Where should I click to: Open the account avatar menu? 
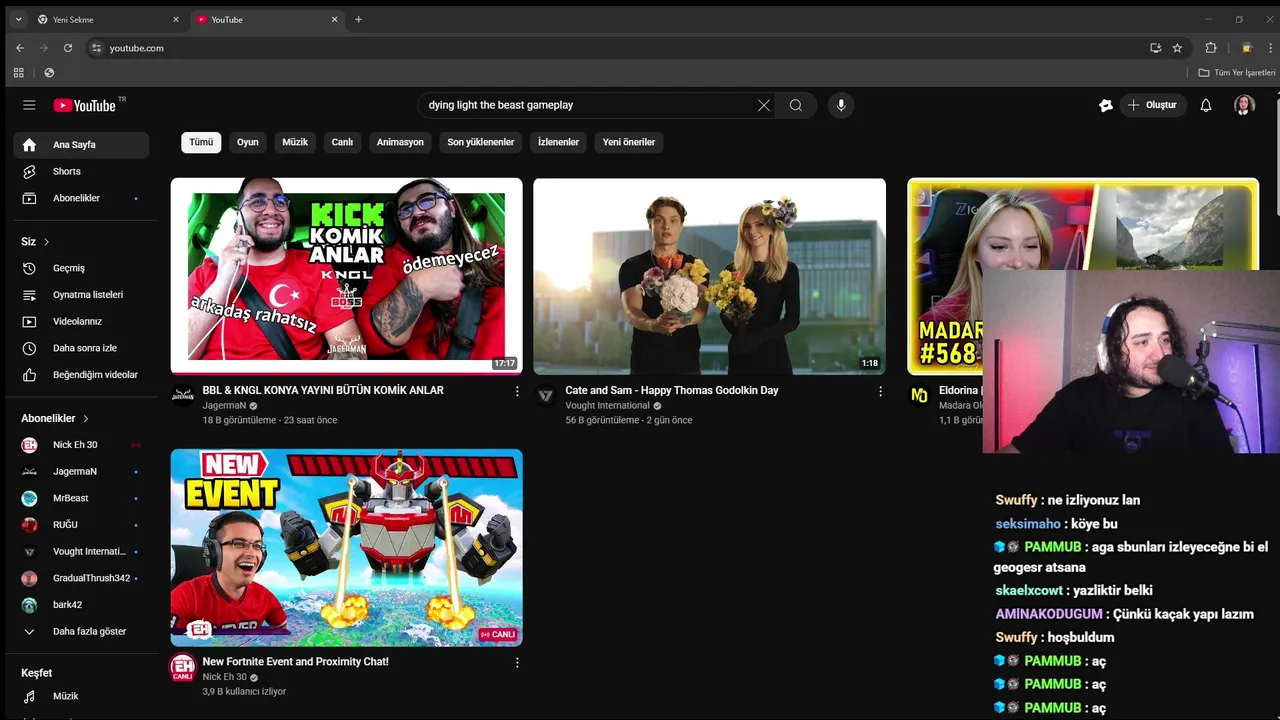(x=1244, y=105)
